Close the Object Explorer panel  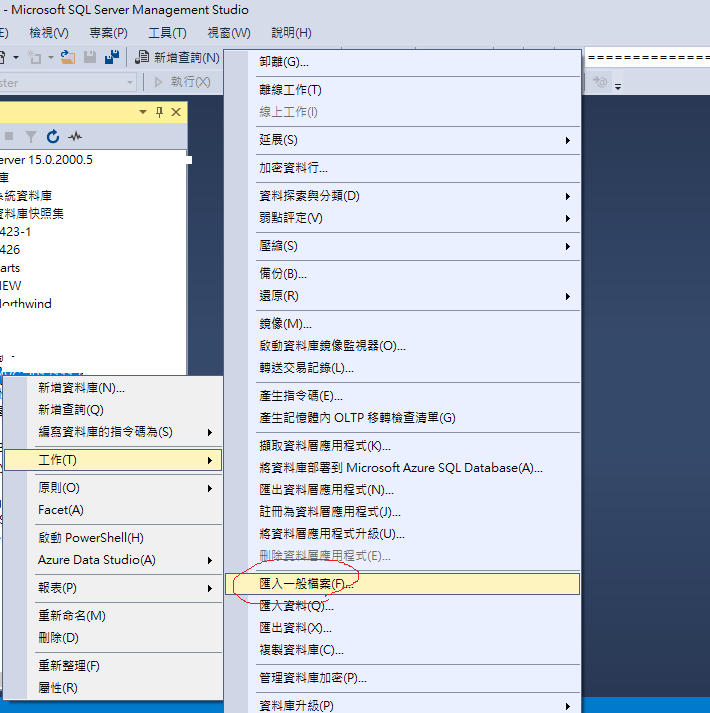[x=176, y=112]
